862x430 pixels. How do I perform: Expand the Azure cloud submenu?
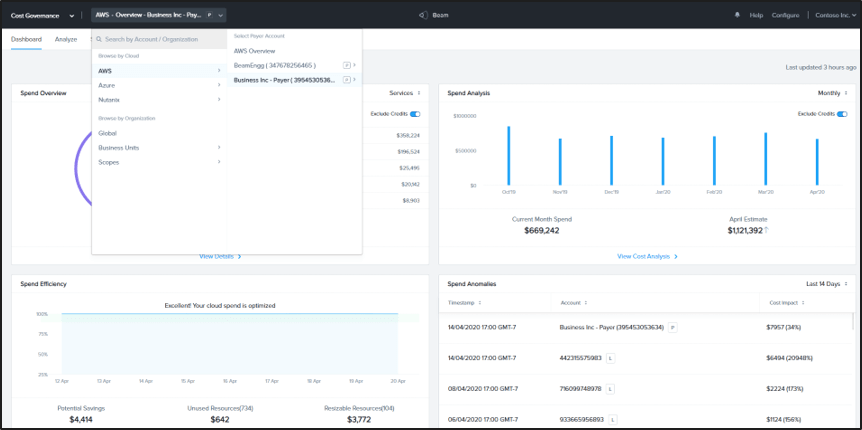point(158,85)
